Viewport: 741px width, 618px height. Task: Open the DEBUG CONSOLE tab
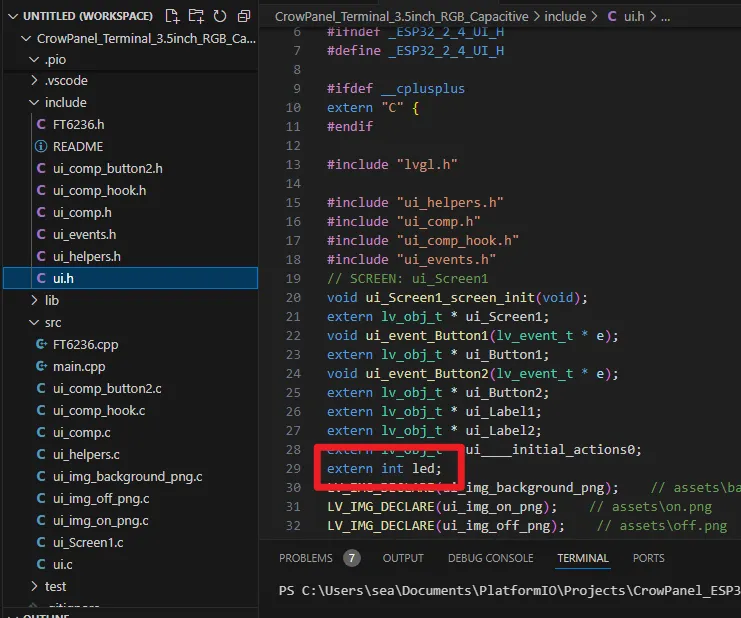tap(490, 558)
